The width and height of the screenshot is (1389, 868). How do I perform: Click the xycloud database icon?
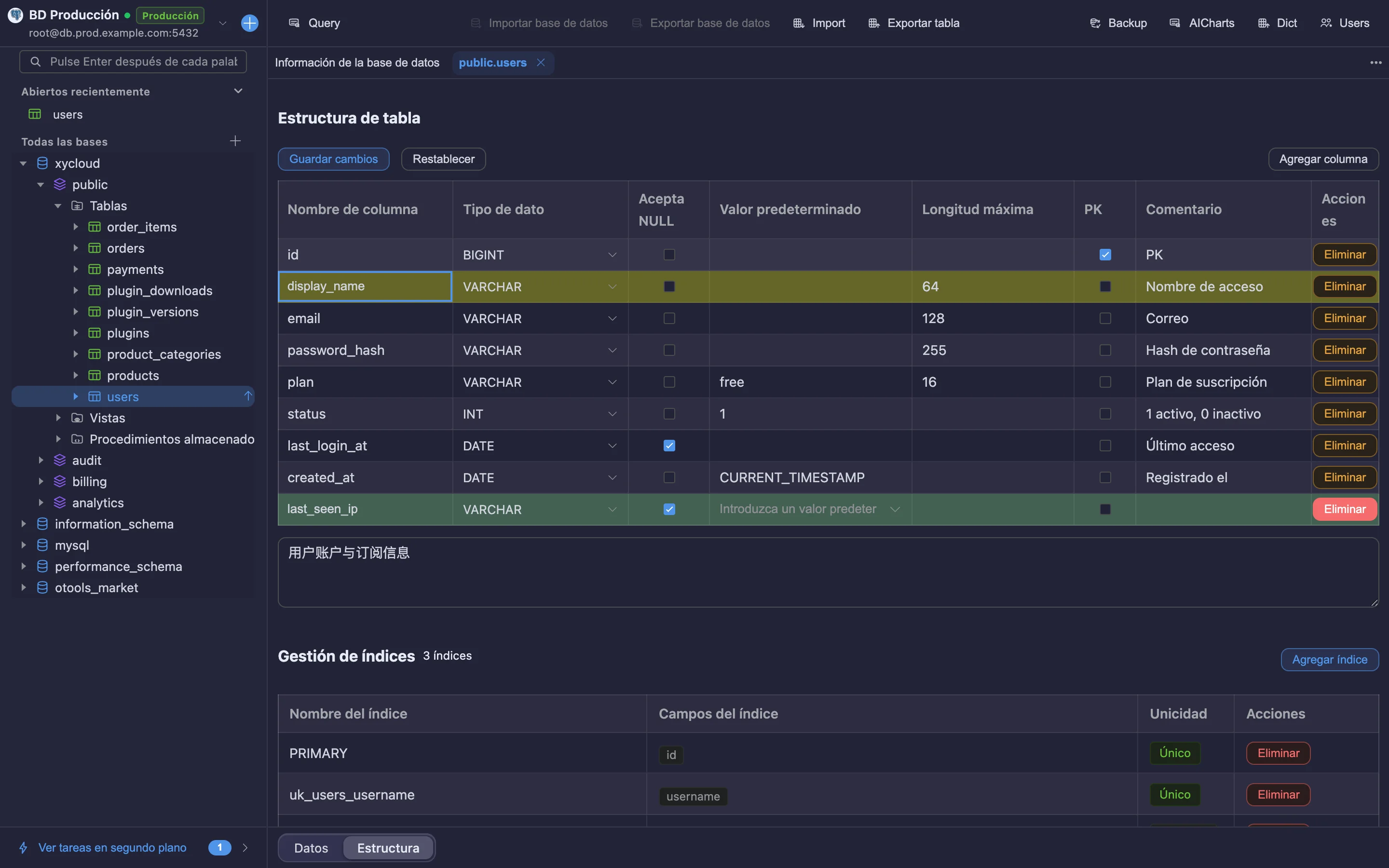(x=42, y=163)
